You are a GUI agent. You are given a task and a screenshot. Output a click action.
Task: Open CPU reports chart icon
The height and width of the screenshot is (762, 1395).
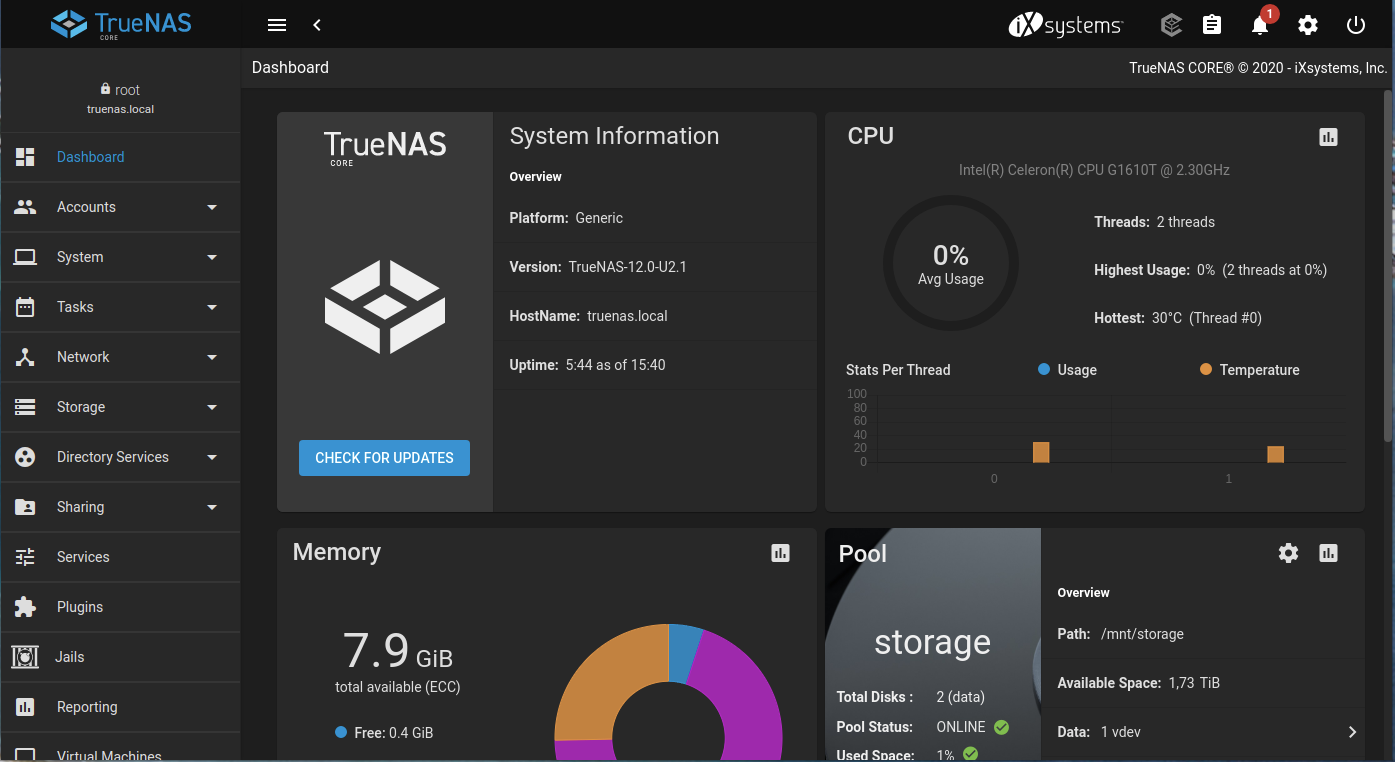point(1328,137)
